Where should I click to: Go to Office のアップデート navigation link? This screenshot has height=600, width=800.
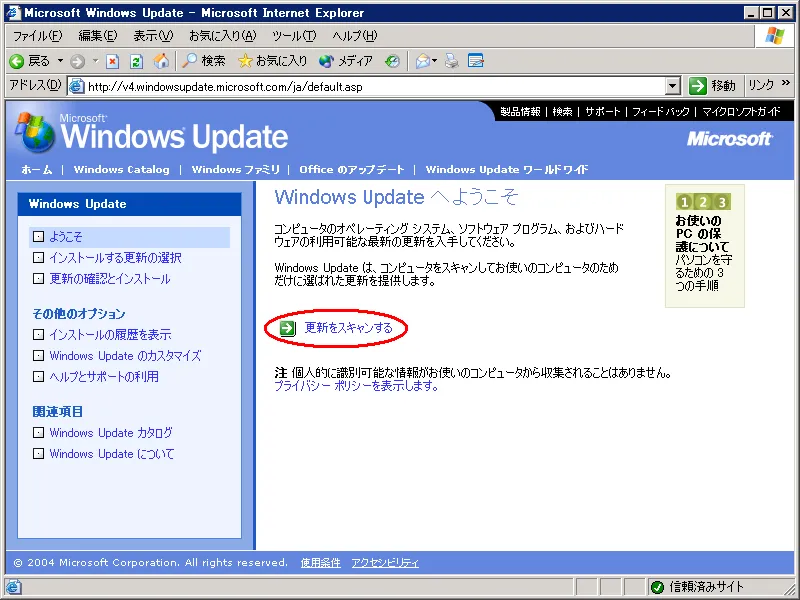(x=352, y=169)
